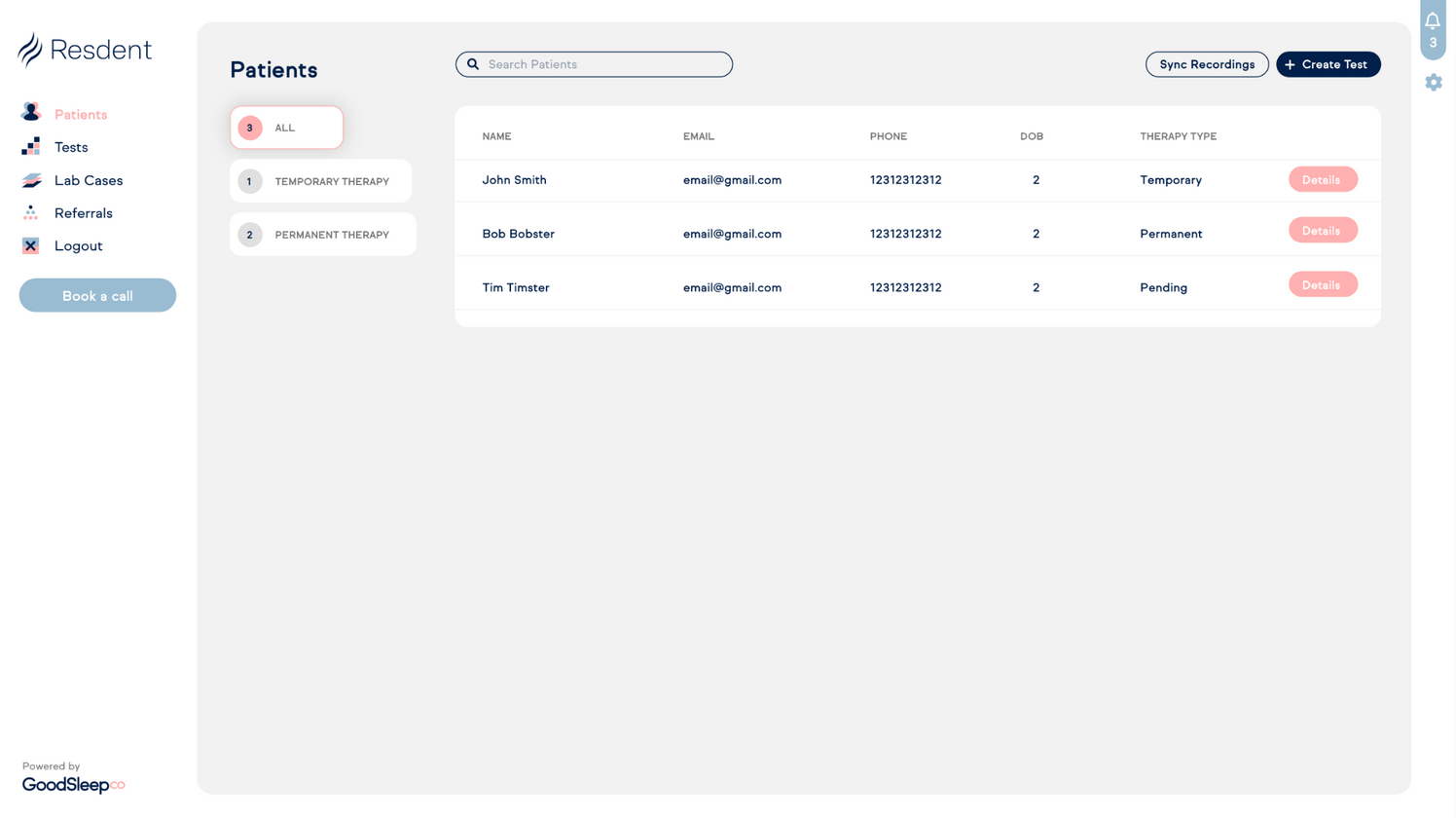Screen dimensions: 1456x818
Task: Click the Logout X icon
Action: pos(31,246)
